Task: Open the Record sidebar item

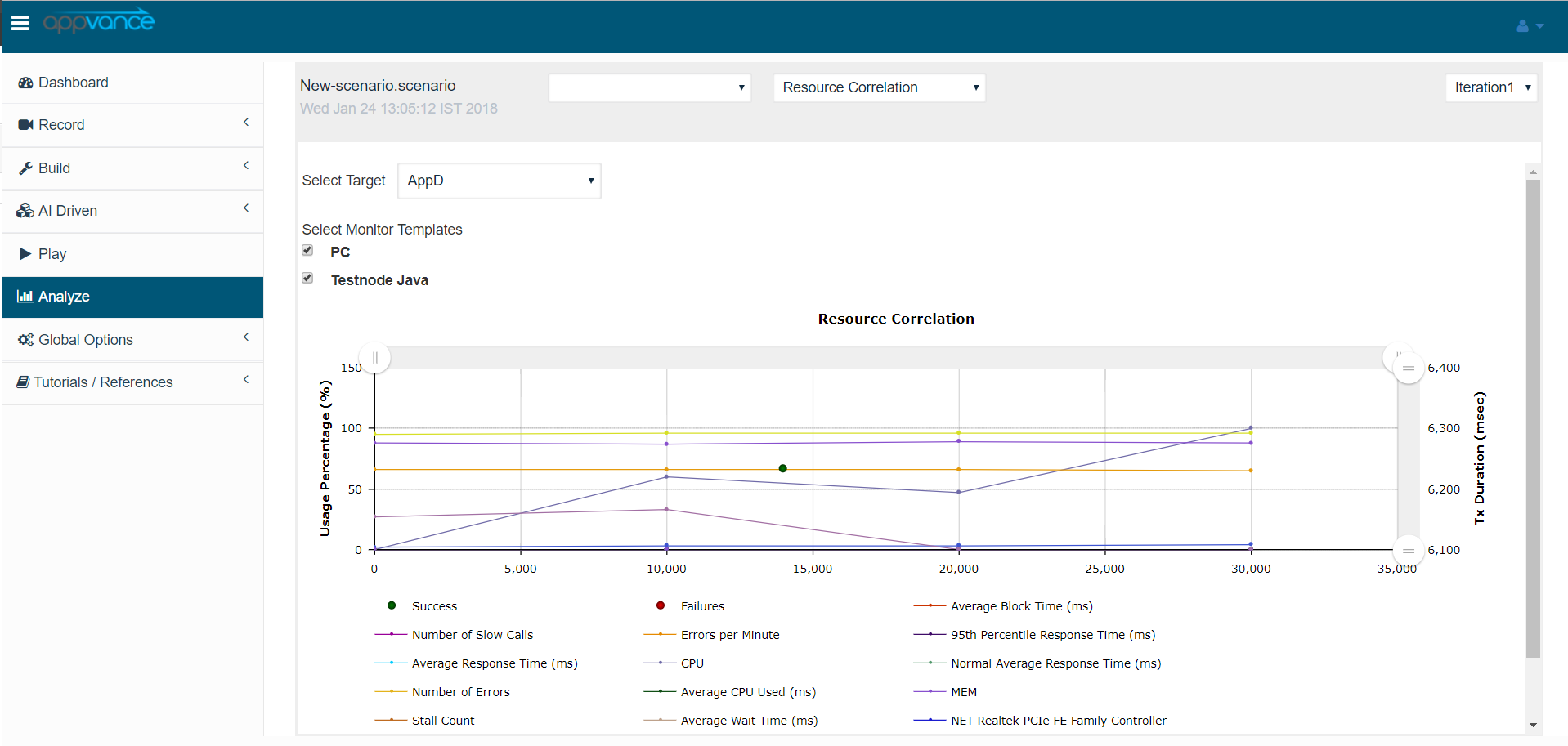Action: click(x=132, y=125)
